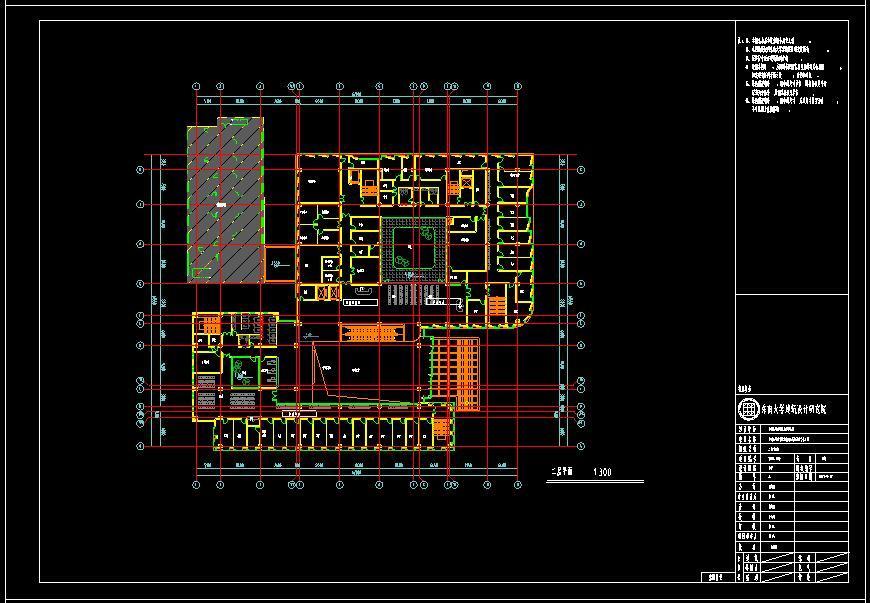
Task: Pick the grey hatched roof area
Action: click(x=225, y=200)
